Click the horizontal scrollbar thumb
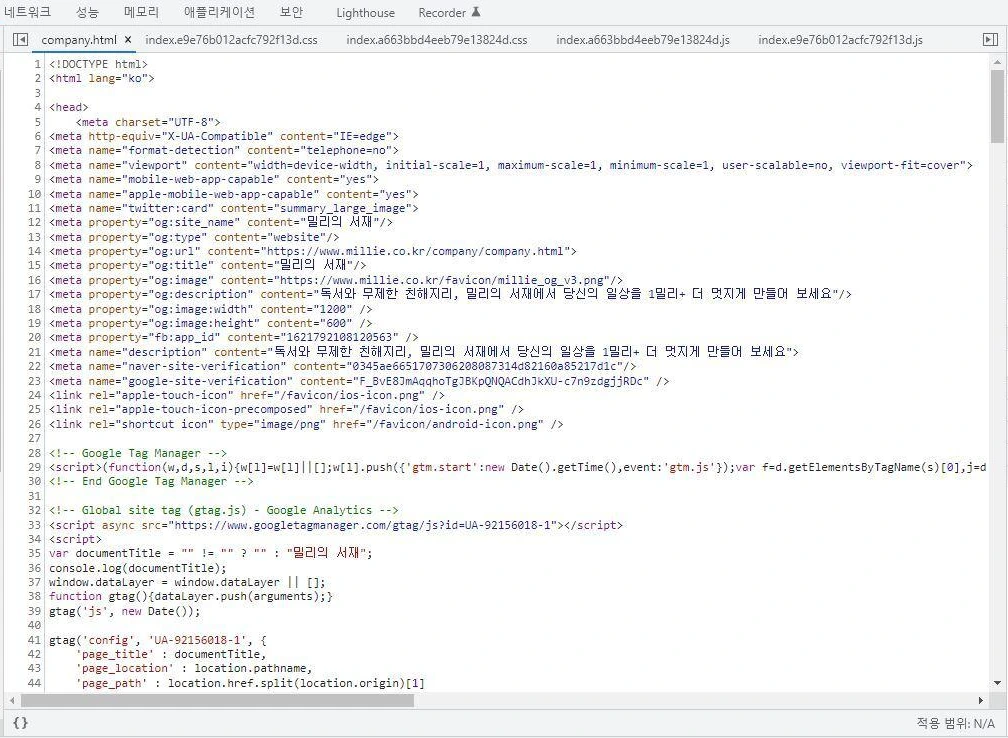 click(217, 700)
